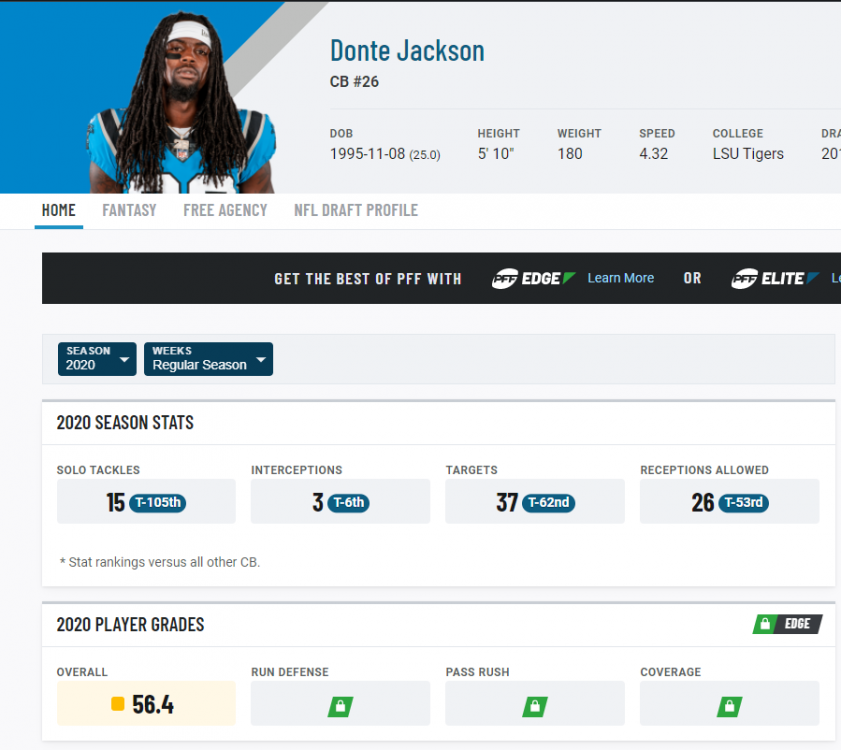Click the LSU Tigers college value

click(x=748, y=154)
